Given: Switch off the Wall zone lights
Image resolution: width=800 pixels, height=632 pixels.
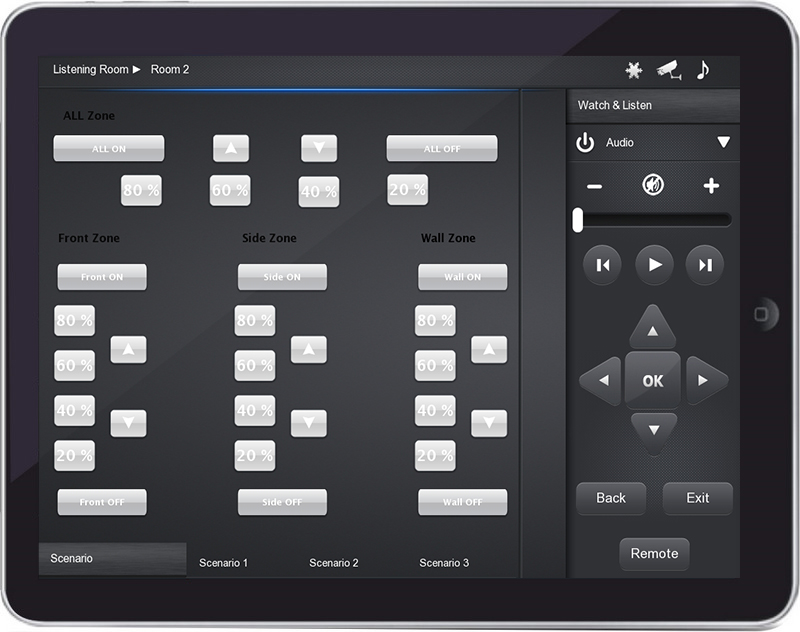Looking at the screenshot, I should (x=462, y=502).
